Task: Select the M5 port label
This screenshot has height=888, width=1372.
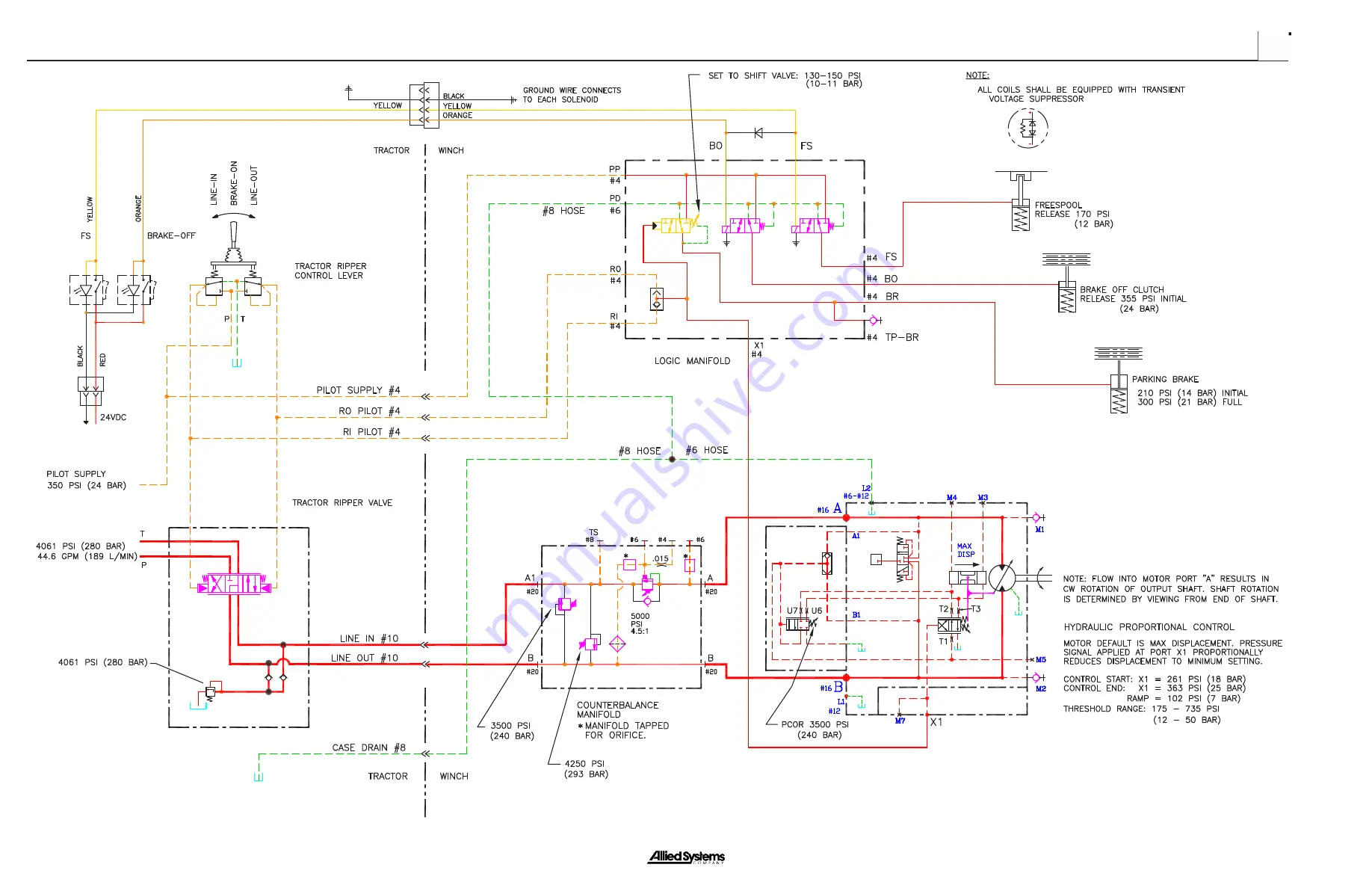Action: [1041, 660]
